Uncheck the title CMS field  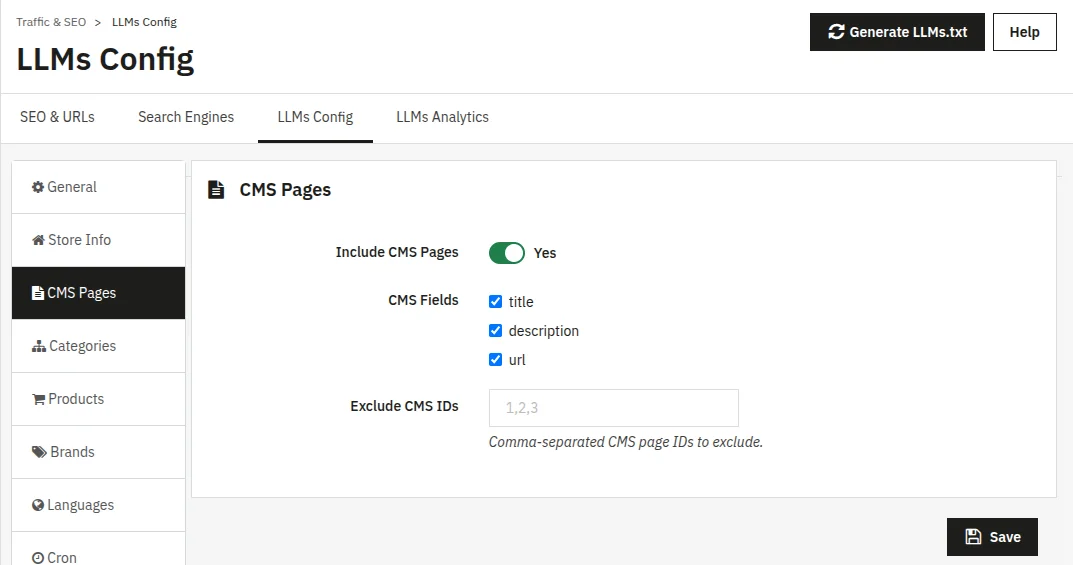(x=495, y=302)
